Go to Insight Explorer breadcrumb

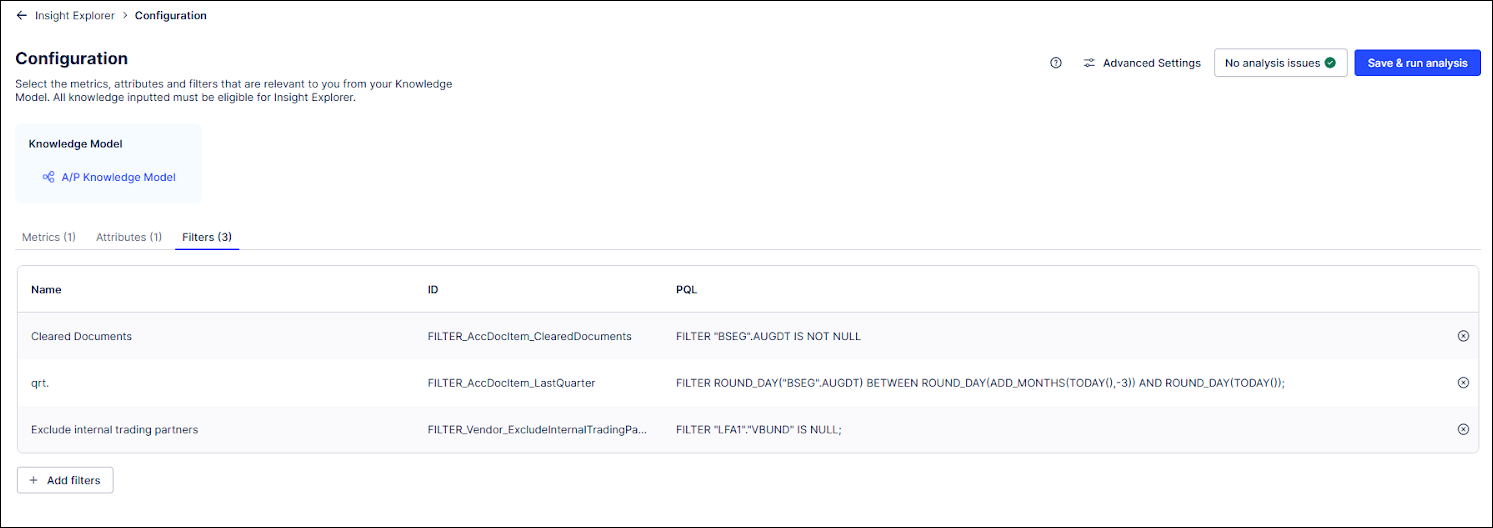(75, 16)
